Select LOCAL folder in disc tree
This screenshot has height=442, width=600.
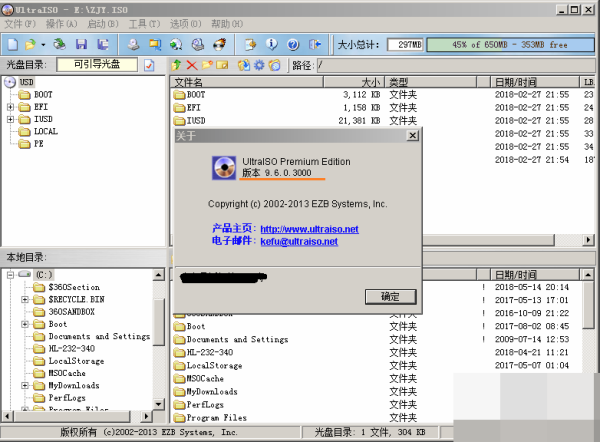click(x=46, y=131)
